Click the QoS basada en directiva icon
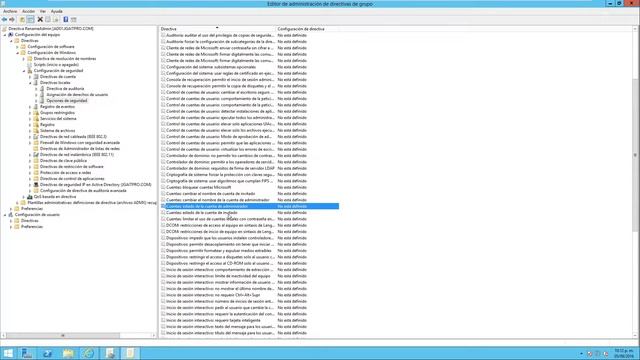Viewport: 640px width, 360px height. click(x=30, y=197)
